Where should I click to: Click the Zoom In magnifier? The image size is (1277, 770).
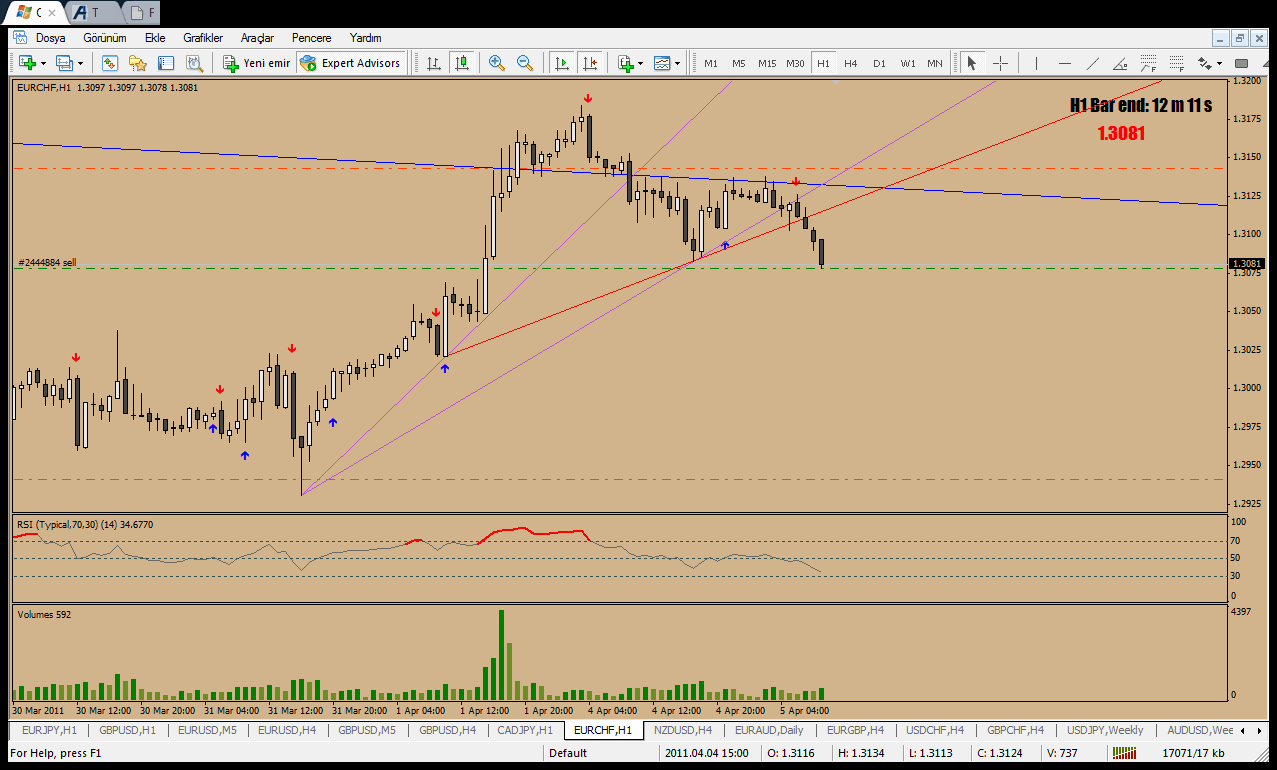coord(497,63)
